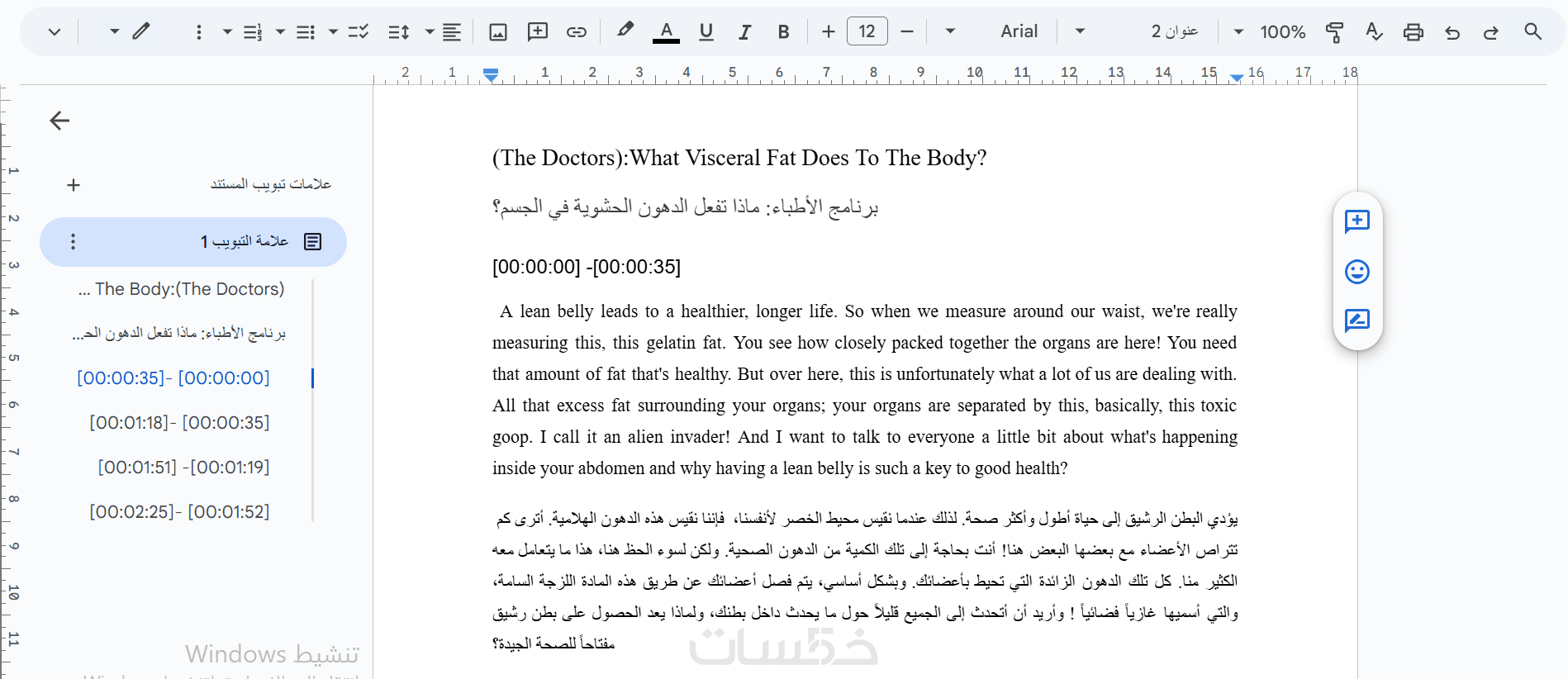Image resolution: width=1568 pixels, height=679 pixels.
Task: Close the document tabs sidebar with back arrow
Action: (59, 121)
